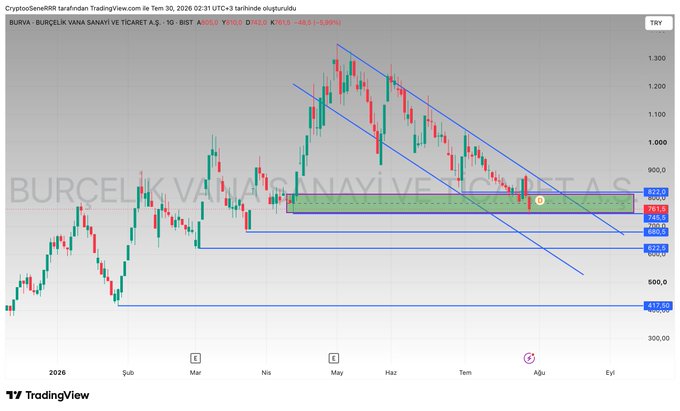Select the red 761,5 current price label

(657, 209)
